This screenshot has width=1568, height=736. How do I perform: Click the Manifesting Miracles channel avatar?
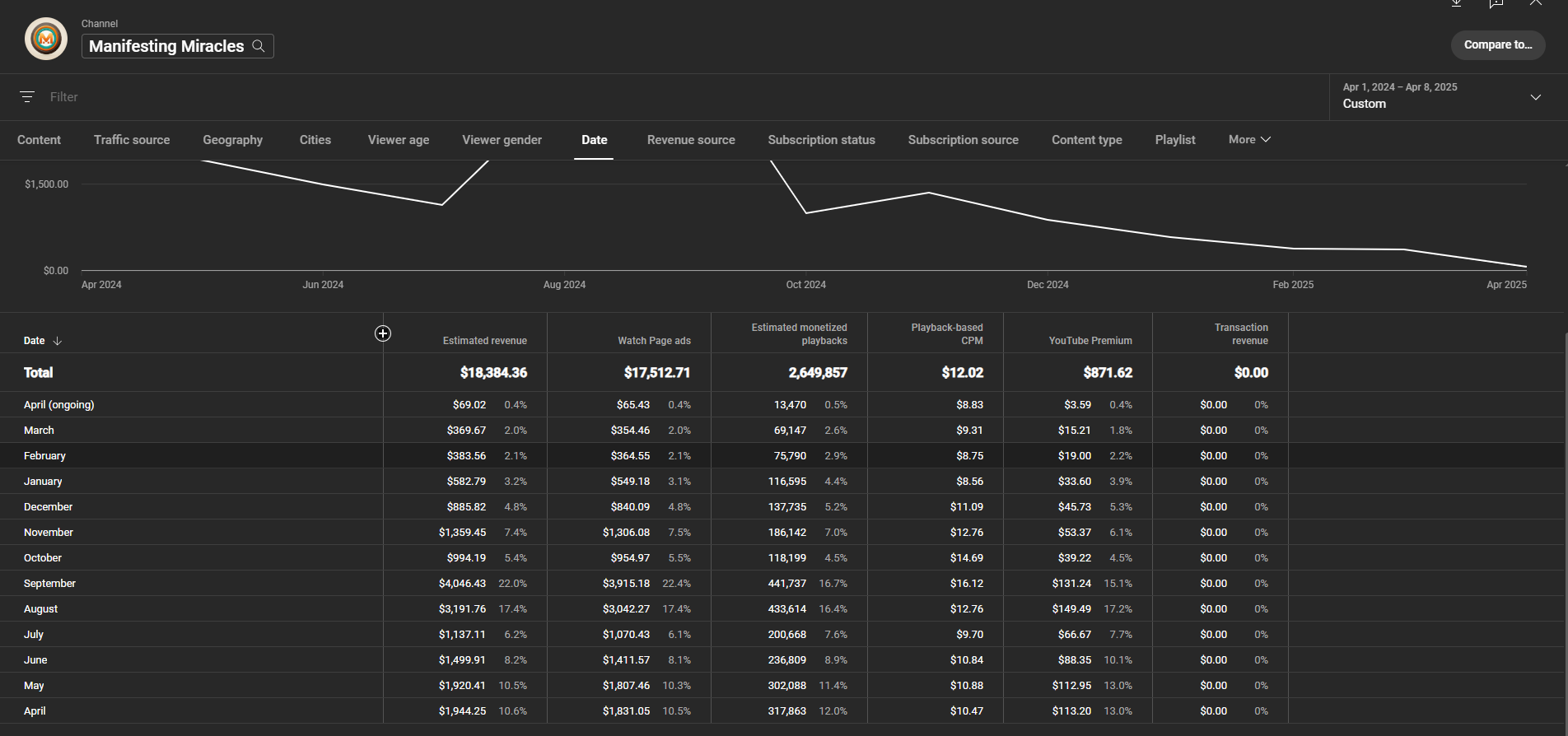46,39
